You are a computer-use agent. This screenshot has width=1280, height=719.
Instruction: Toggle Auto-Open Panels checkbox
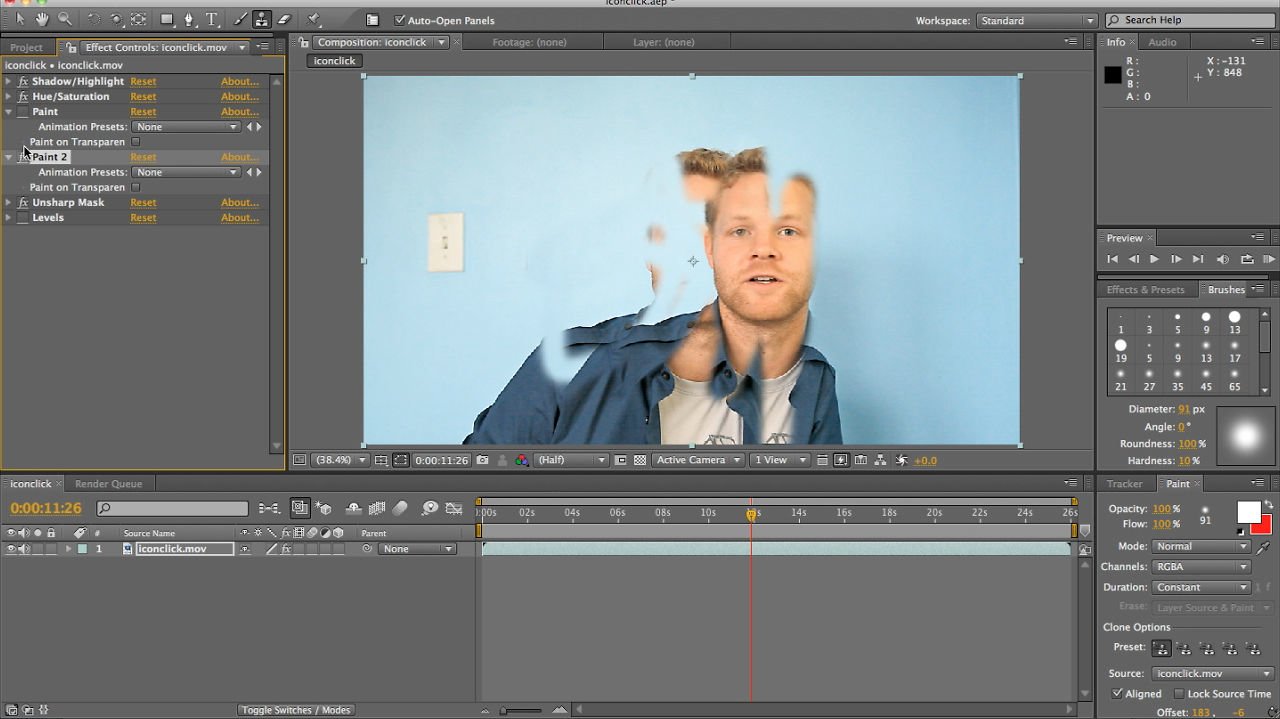point(400,20)
